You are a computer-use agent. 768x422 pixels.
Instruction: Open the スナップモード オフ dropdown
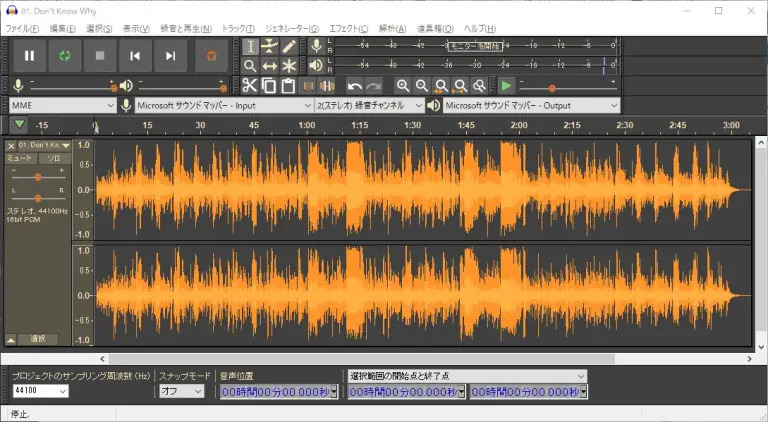182,391
